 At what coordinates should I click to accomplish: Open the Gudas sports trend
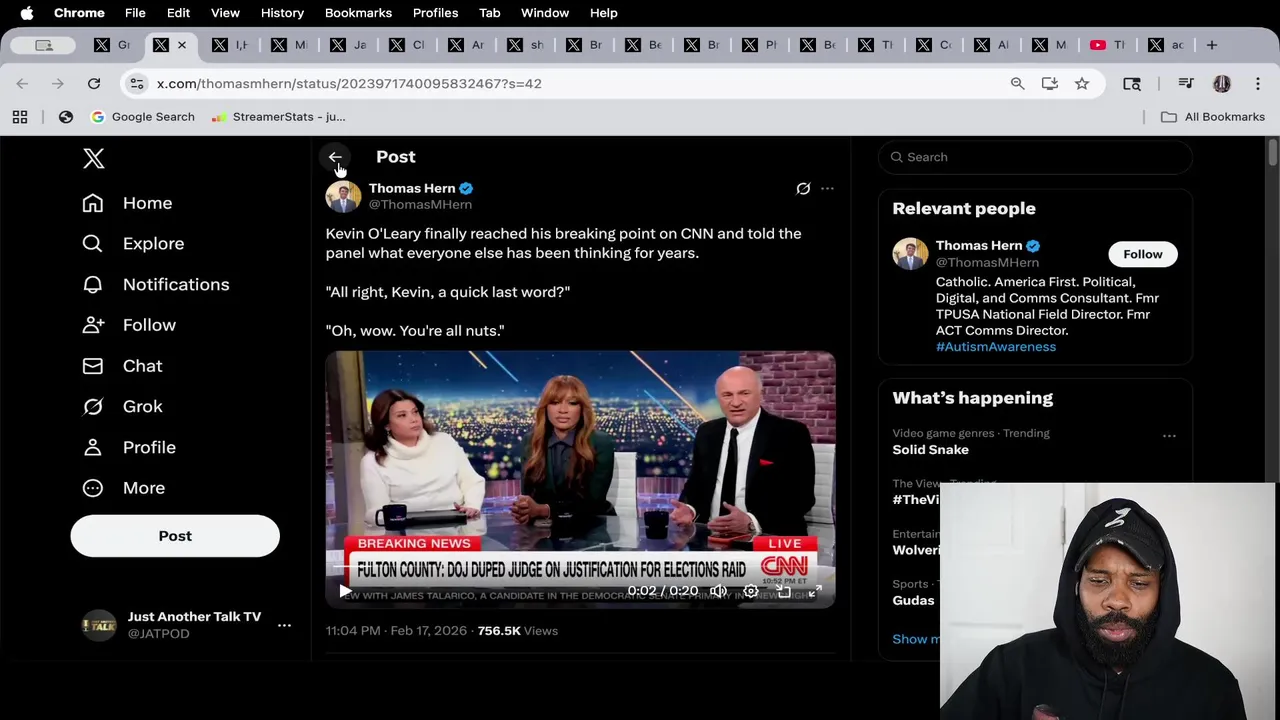913,600
